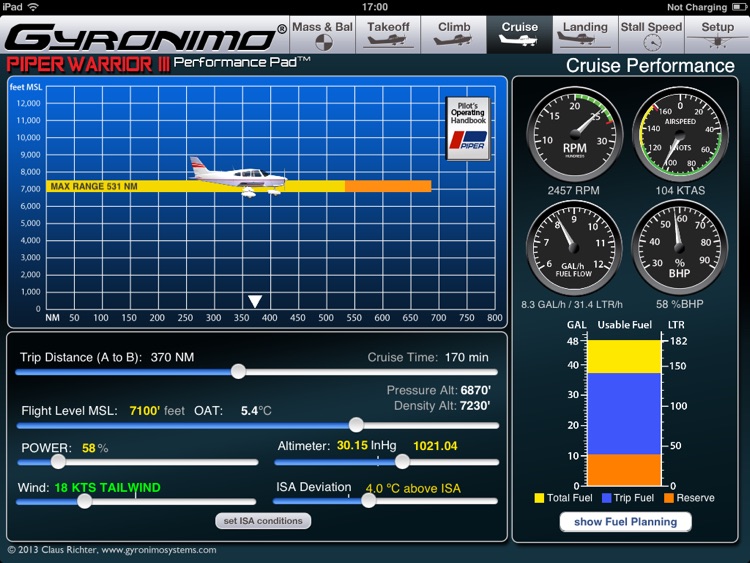
Task: Tap the Piper airplane on the chart
Action: (238, 176)
